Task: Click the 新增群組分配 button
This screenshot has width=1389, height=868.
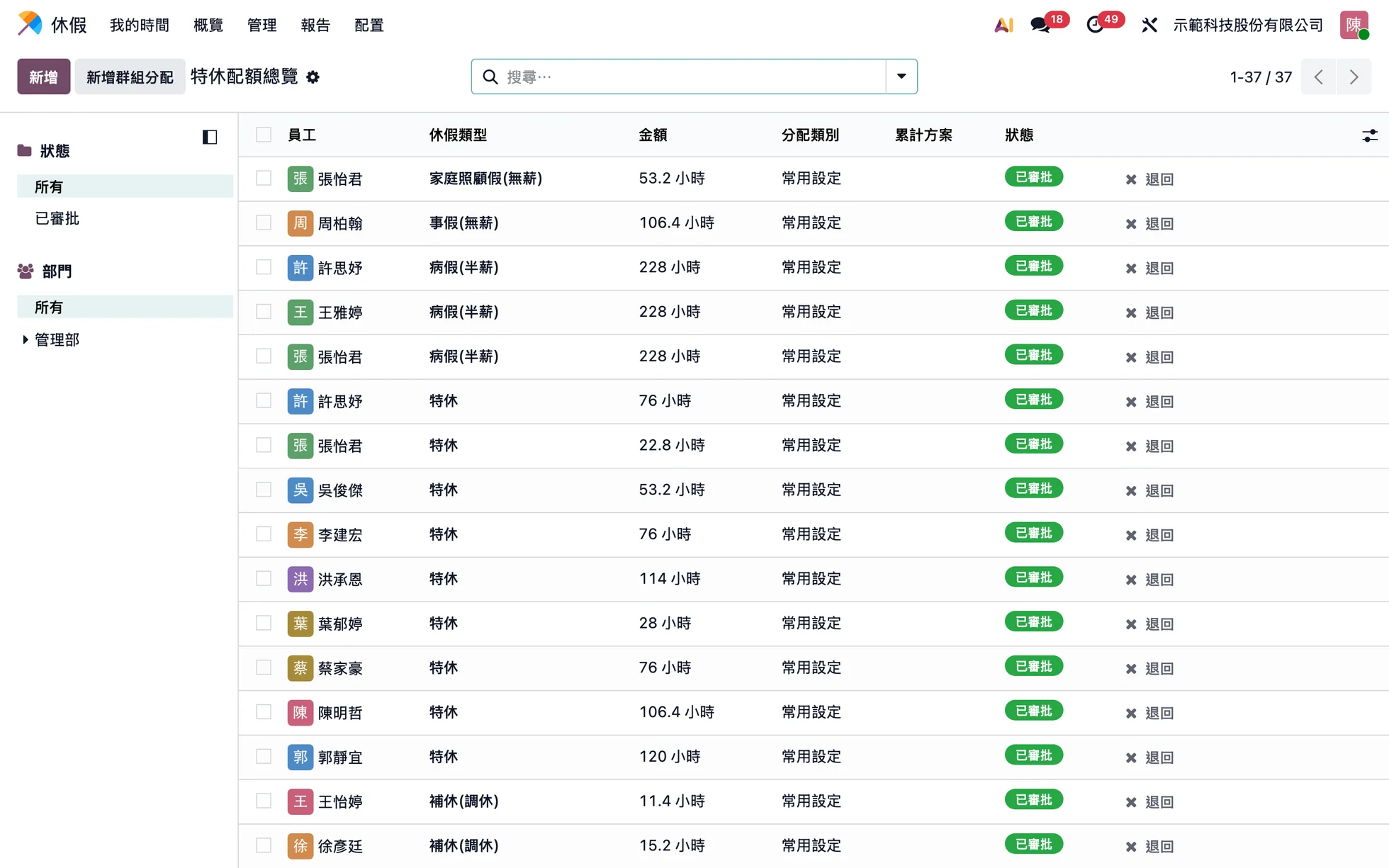Action: (130, 77)
